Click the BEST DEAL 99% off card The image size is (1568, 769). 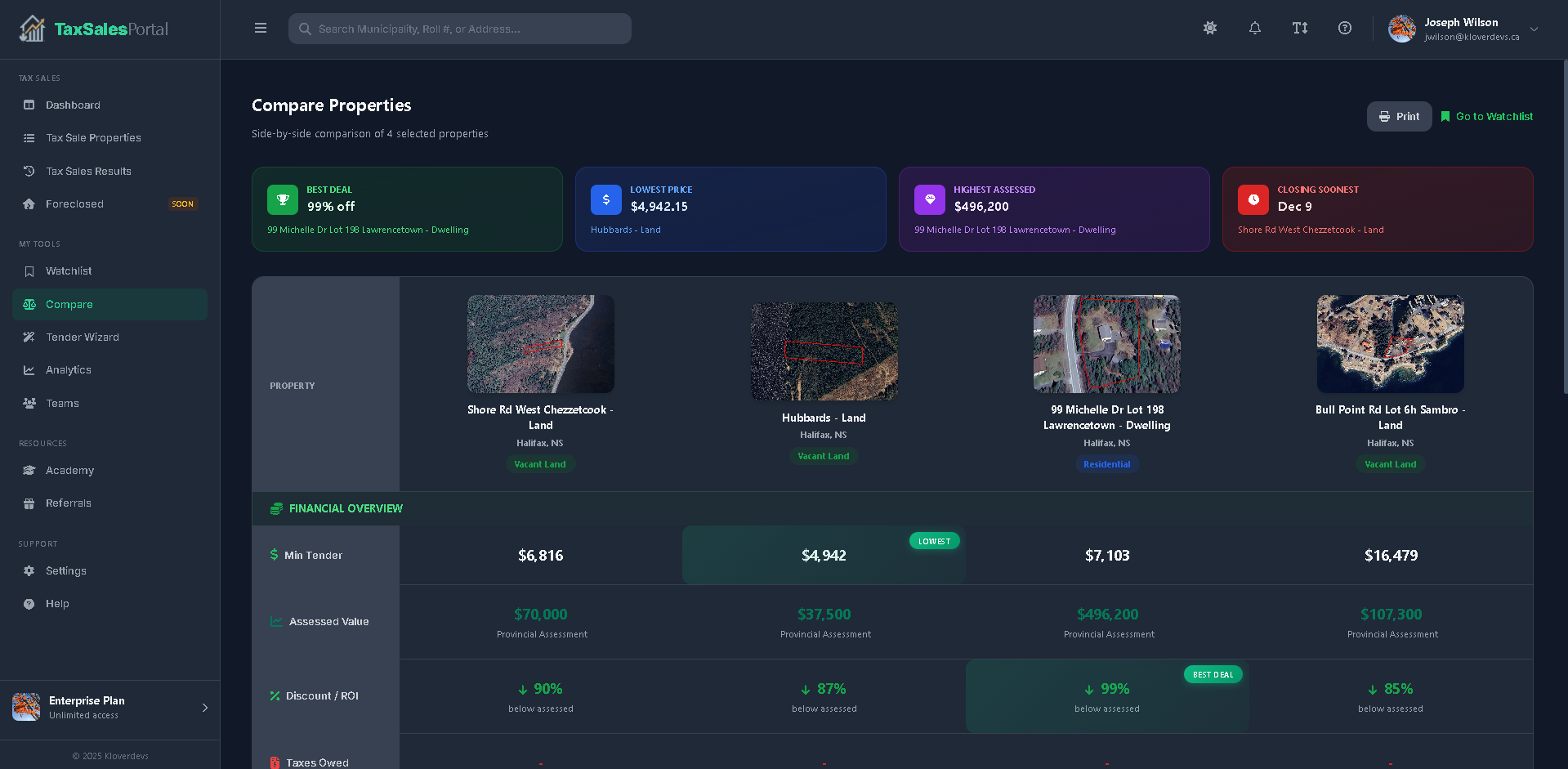[x=407, y=209]
